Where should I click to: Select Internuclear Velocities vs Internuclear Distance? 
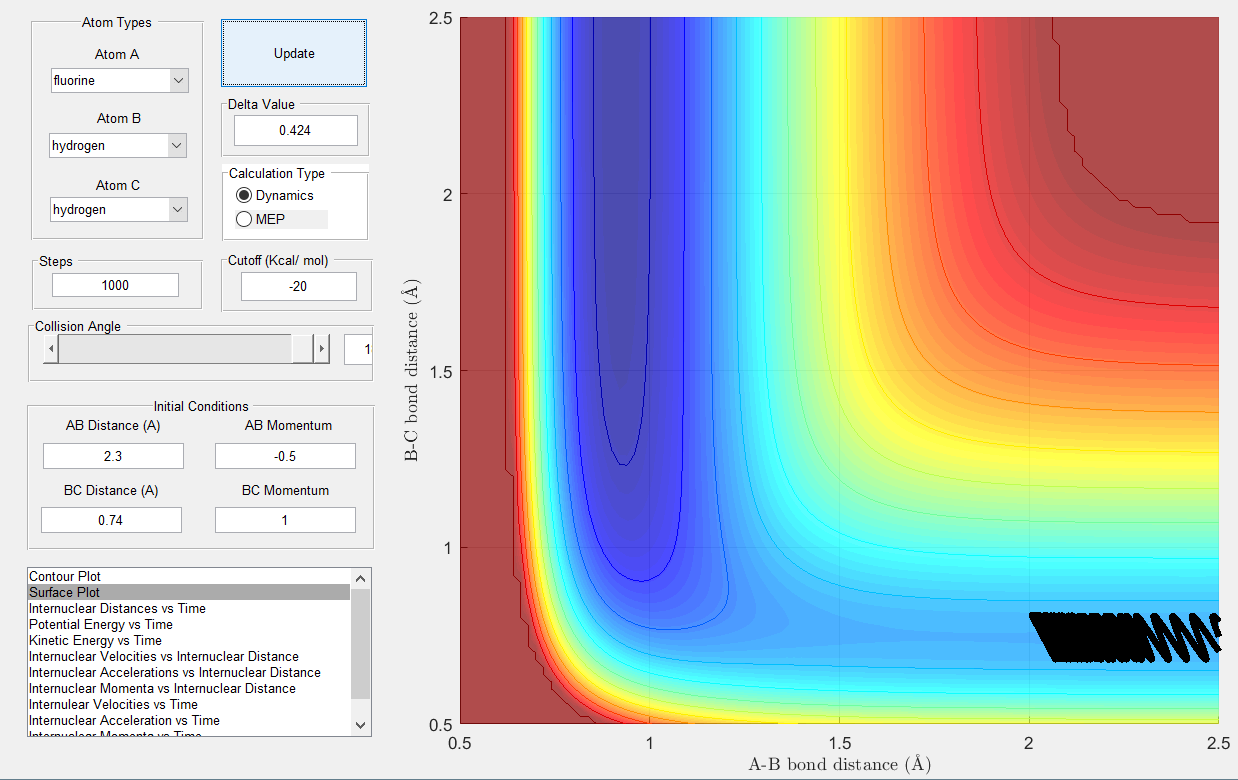click(189, 656)
